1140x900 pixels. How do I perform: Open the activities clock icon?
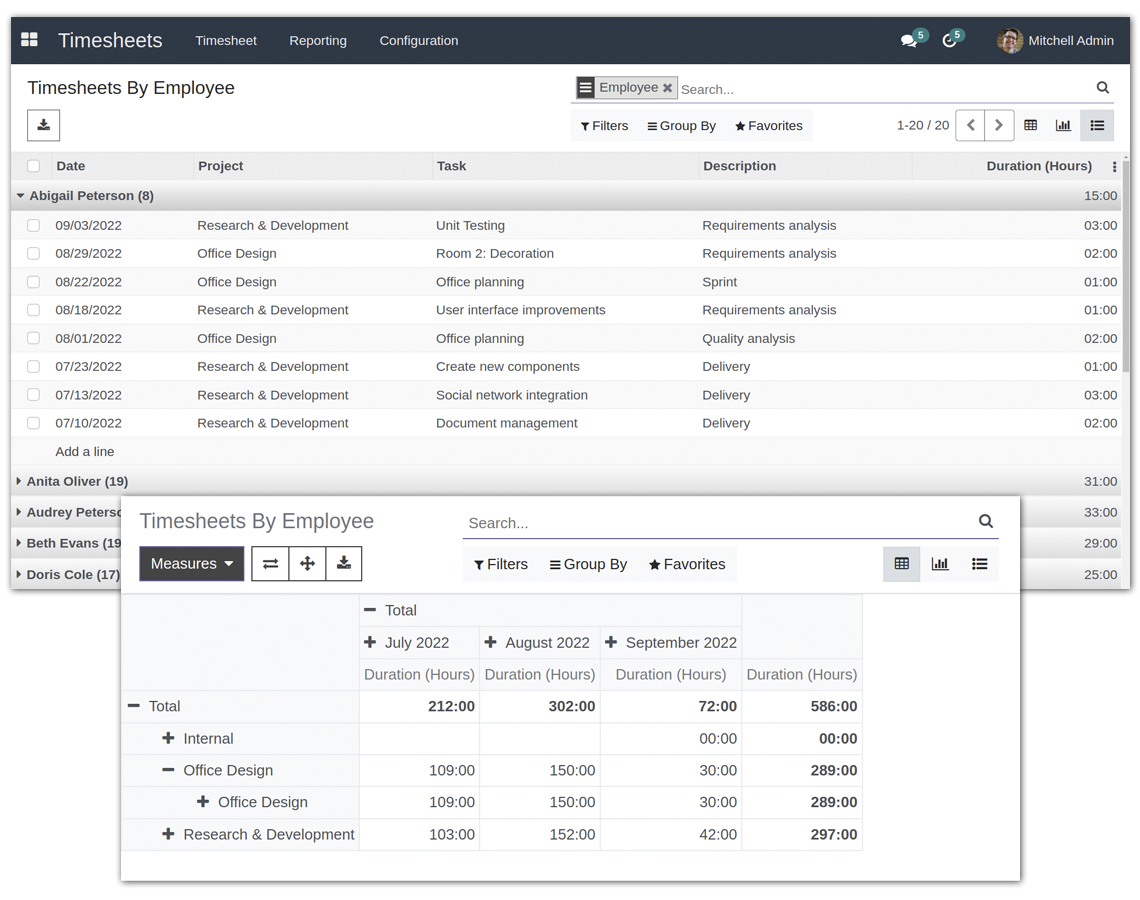[x=950, y=41]
